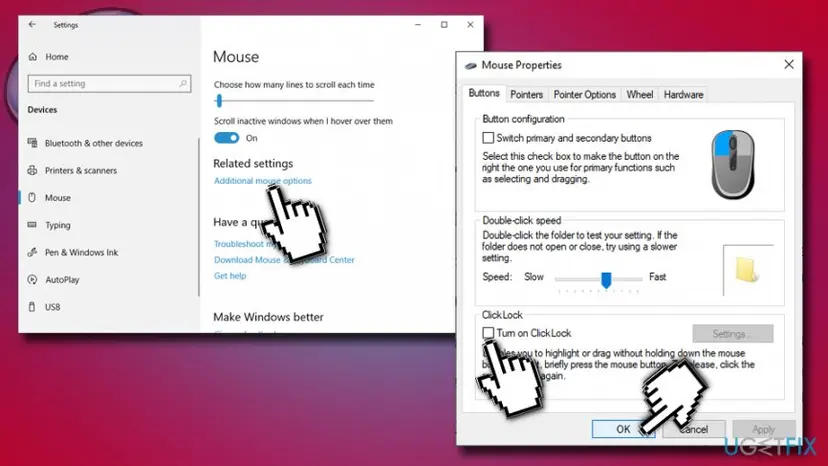Click the test folder icon for double-click speed

click(x=746, y=269)
